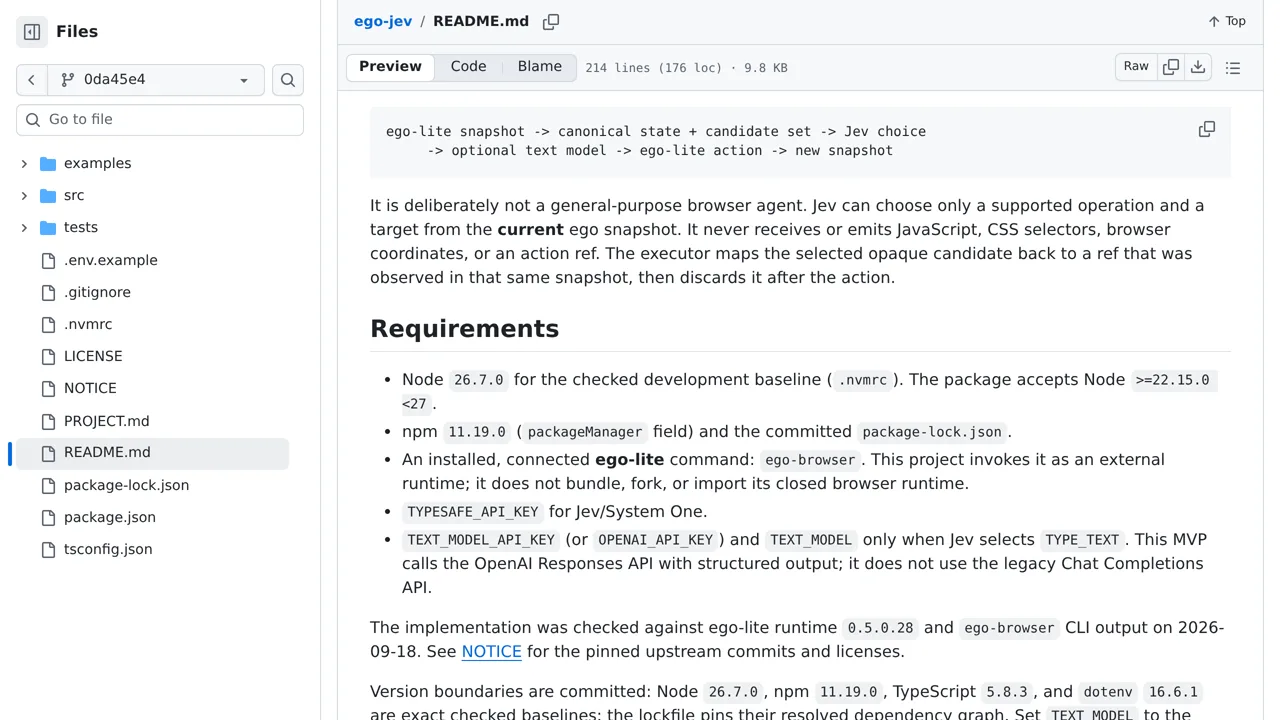Switch to the Code tab

pyautogui.click(x=468, y=67)
